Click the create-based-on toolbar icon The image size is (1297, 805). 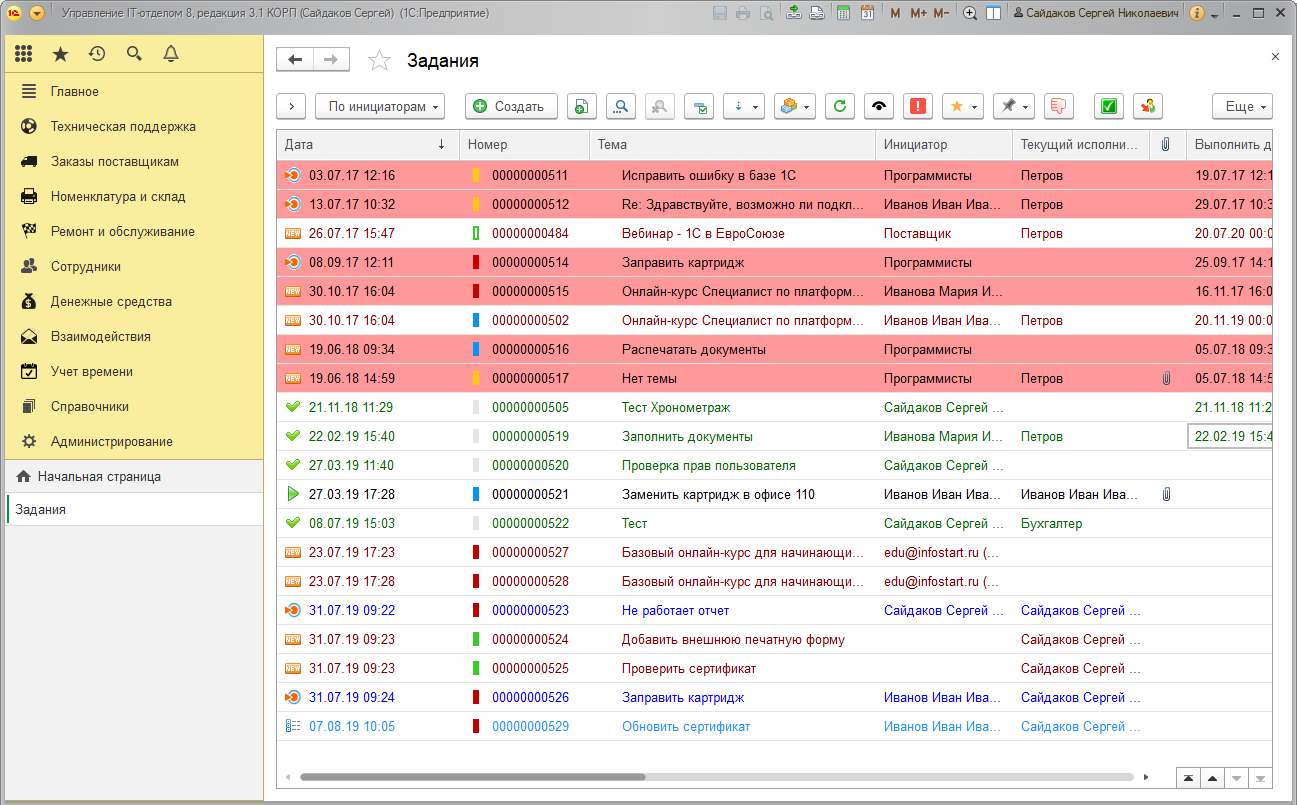[x=699, y=106]
